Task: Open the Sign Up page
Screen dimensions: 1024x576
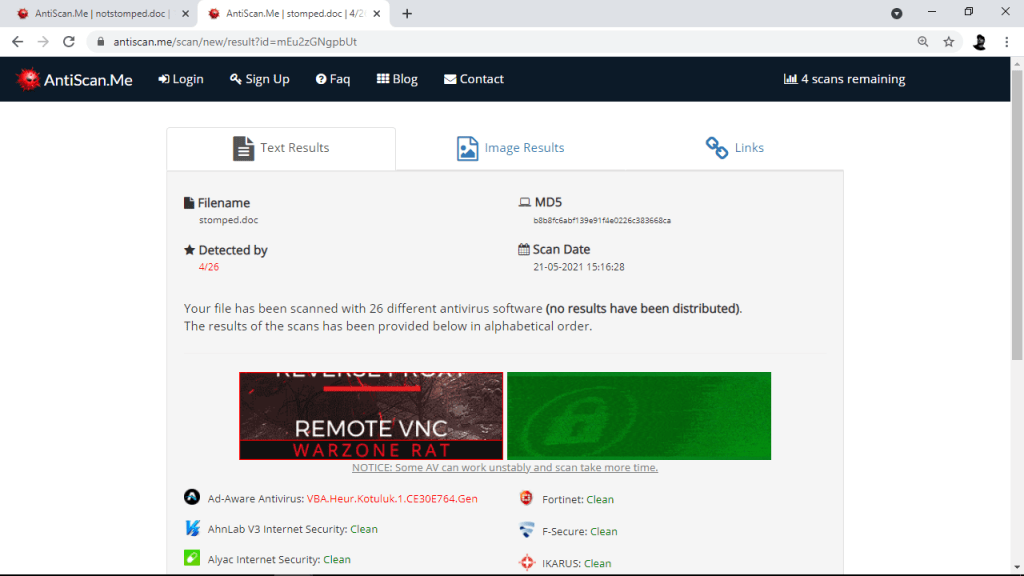Action: click(259, 79)
